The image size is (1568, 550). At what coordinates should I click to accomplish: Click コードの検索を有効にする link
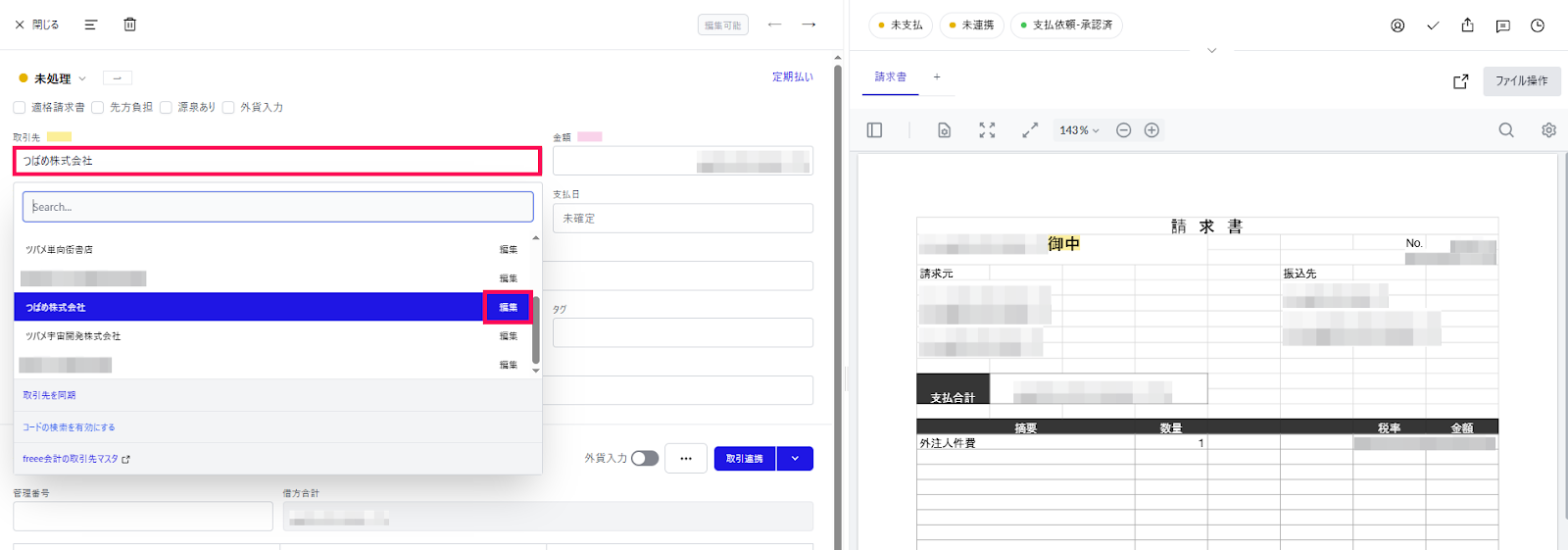point(69,427)
